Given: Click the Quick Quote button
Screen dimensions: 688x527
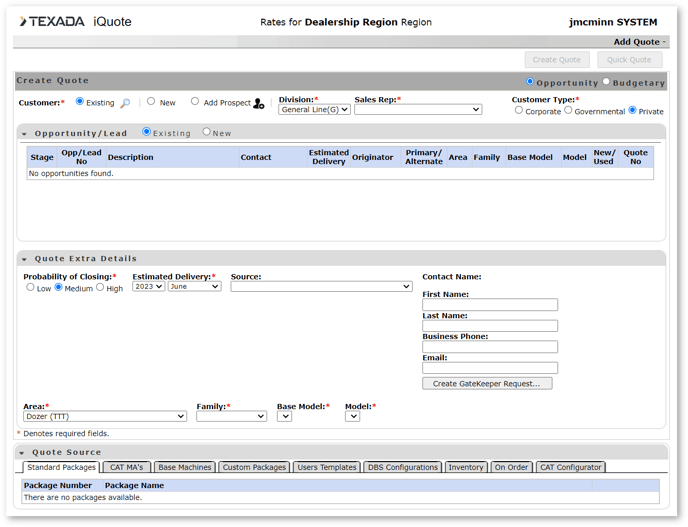Looking at the screenshot, I should [x=629, y=60].
